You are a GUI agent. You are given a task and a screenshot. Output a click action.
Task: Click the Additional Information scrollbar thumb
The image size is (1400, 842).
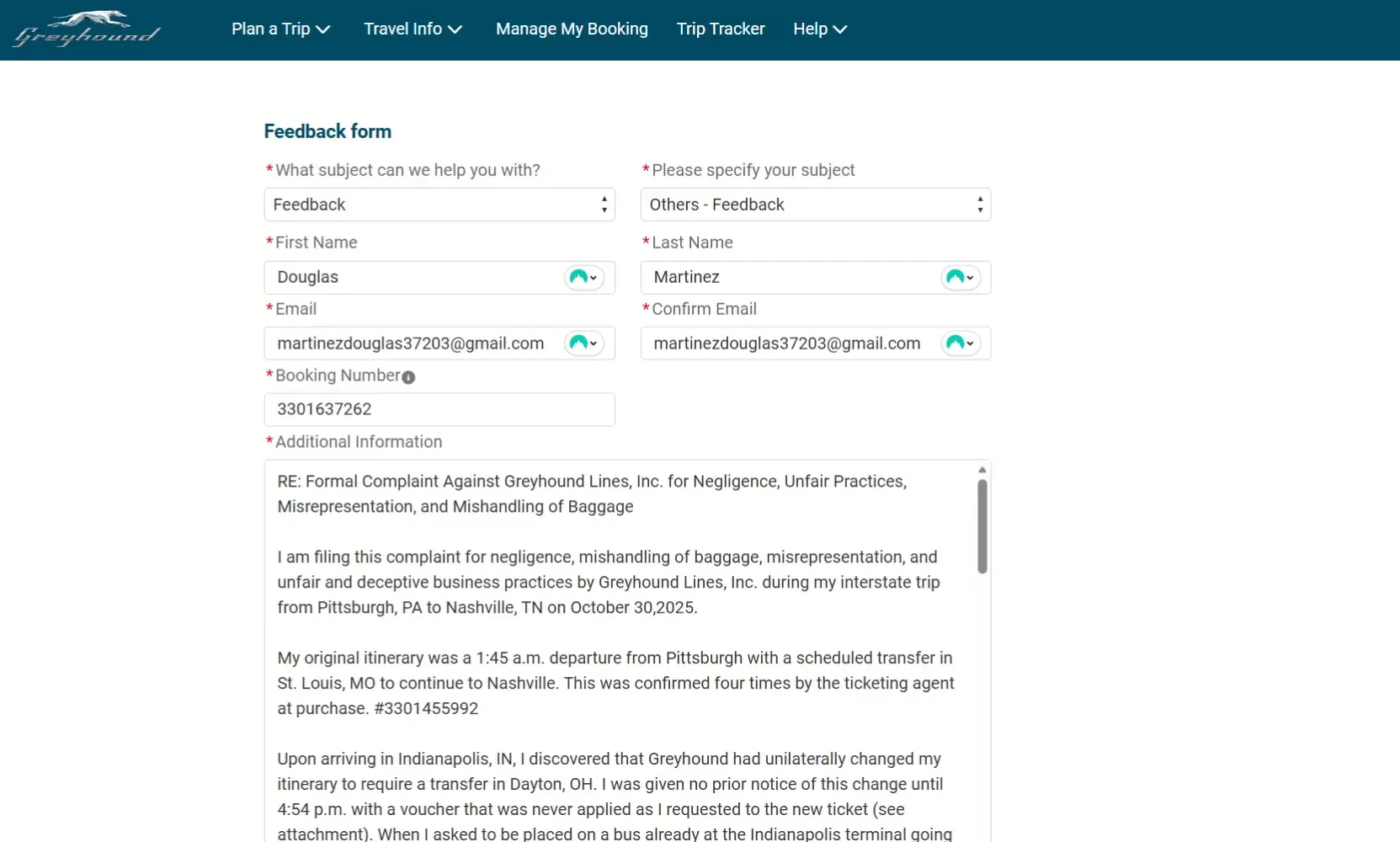click(x=982, y=526)
